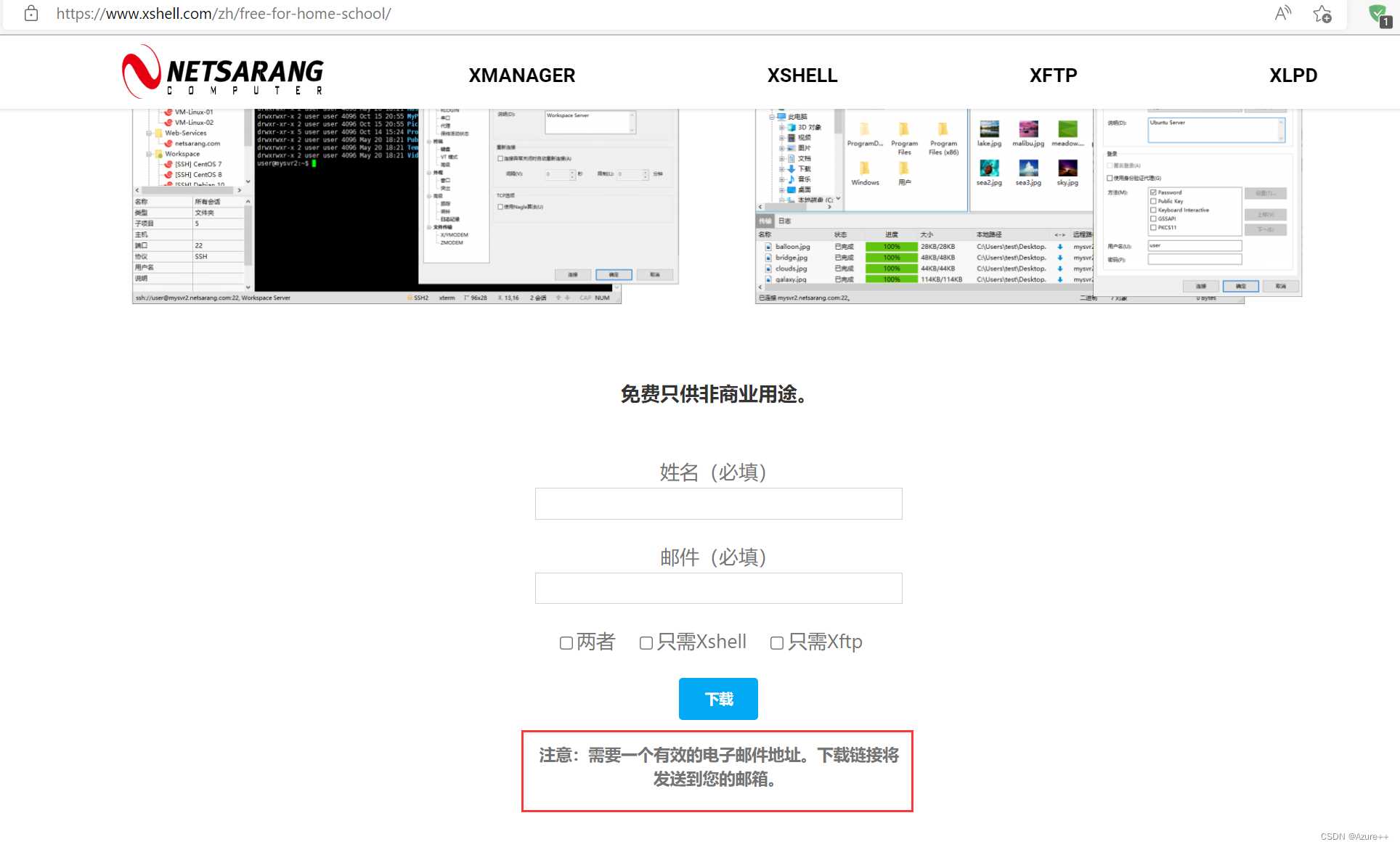
Task: Open the XMANAGER menu
Action: pyautogui.click(x=521, y=75)
